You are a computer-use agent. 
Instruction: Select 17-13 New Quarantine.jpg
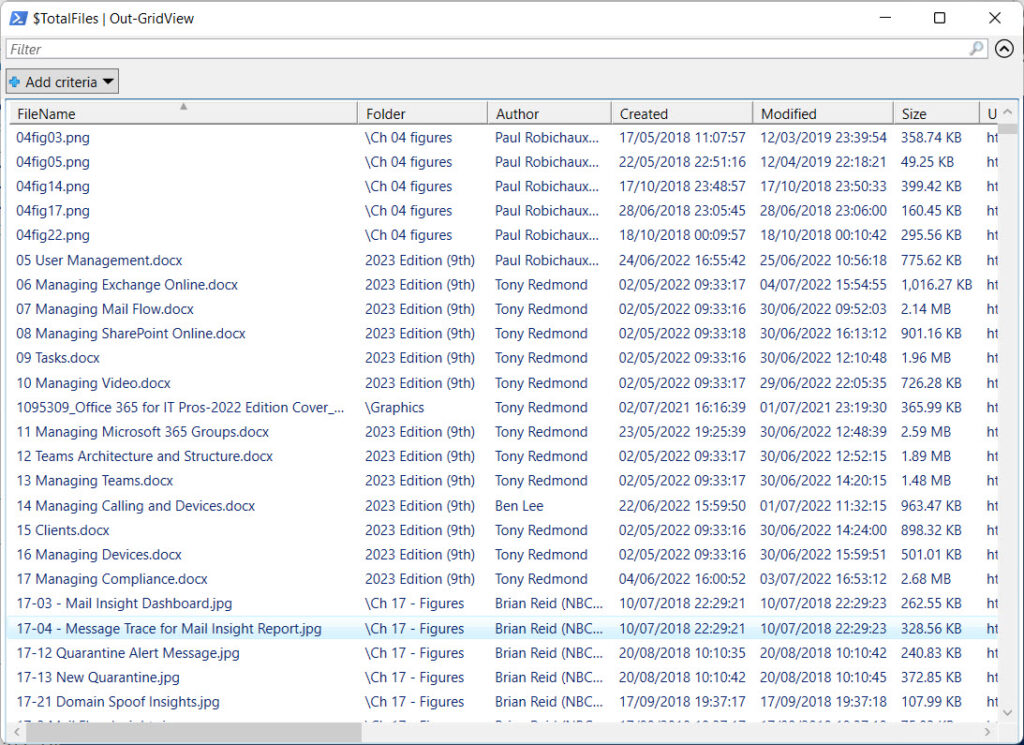98,677
